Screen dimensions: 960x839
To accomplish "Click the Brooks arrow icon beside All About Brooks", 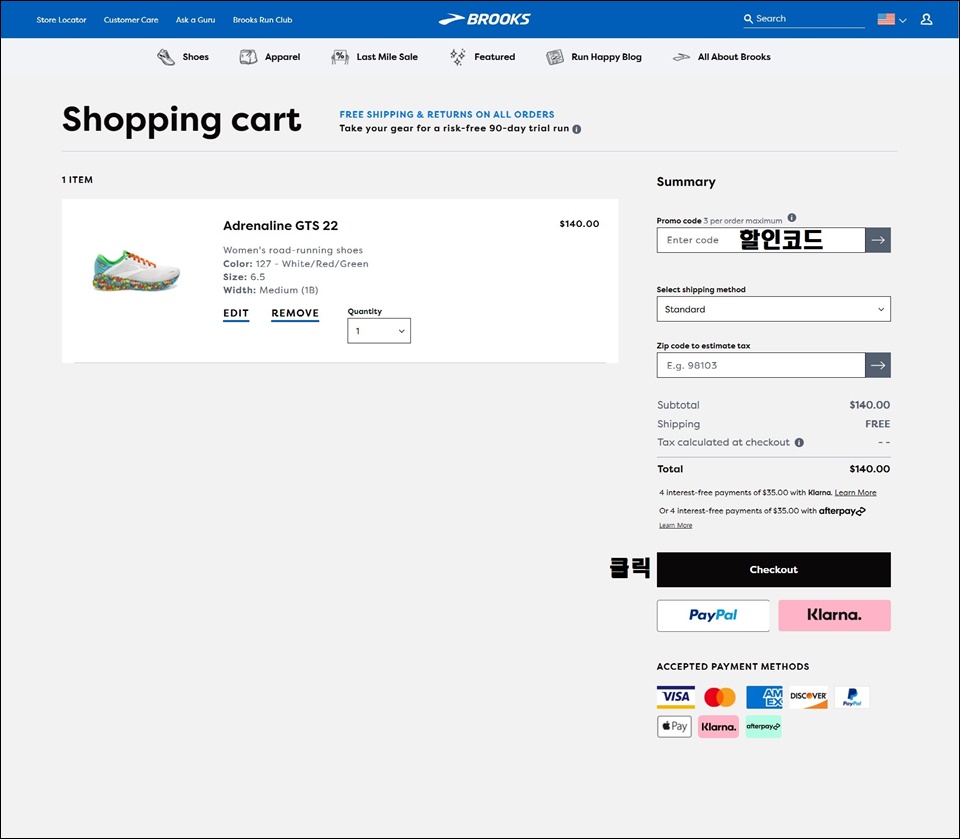I will (681, 57).
